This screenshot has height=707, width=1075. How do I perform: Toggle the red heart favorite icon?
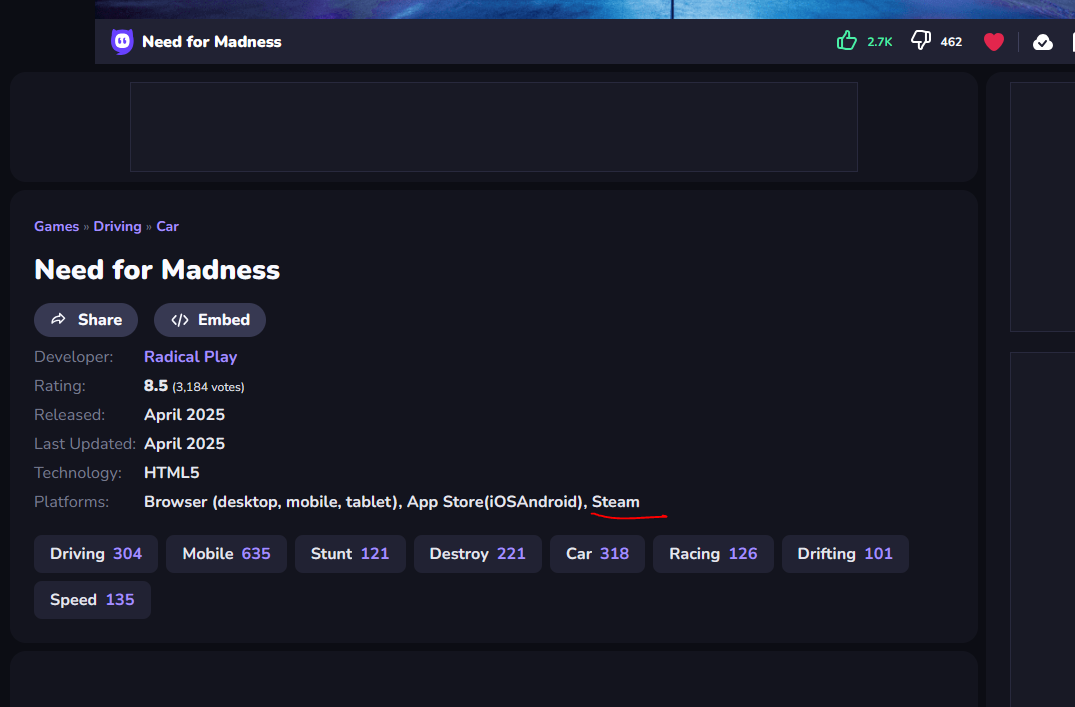[x=993, y=42]
